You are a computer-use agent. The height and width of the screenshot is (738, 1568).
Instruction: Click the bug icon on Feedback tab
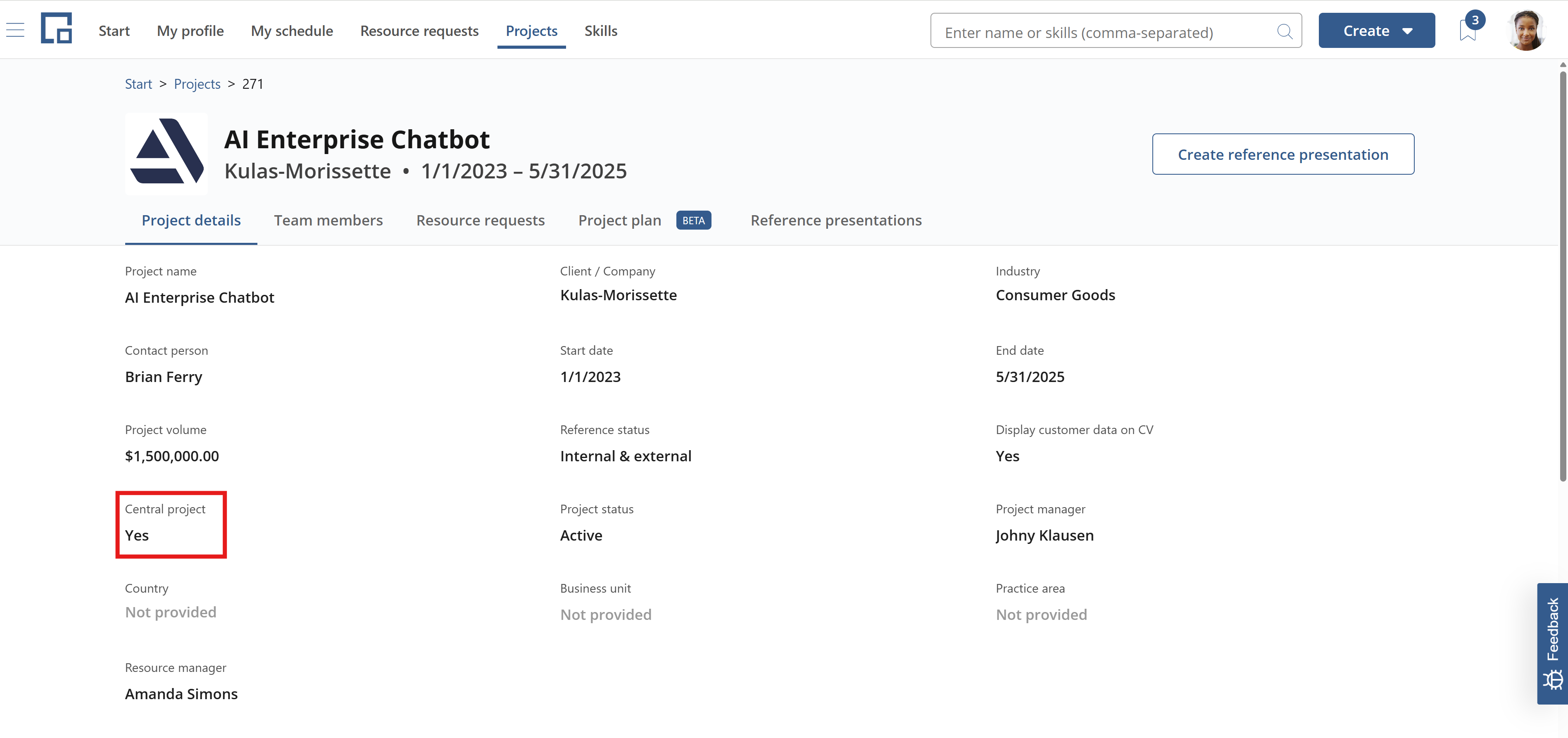click(x=1553, y=680)
